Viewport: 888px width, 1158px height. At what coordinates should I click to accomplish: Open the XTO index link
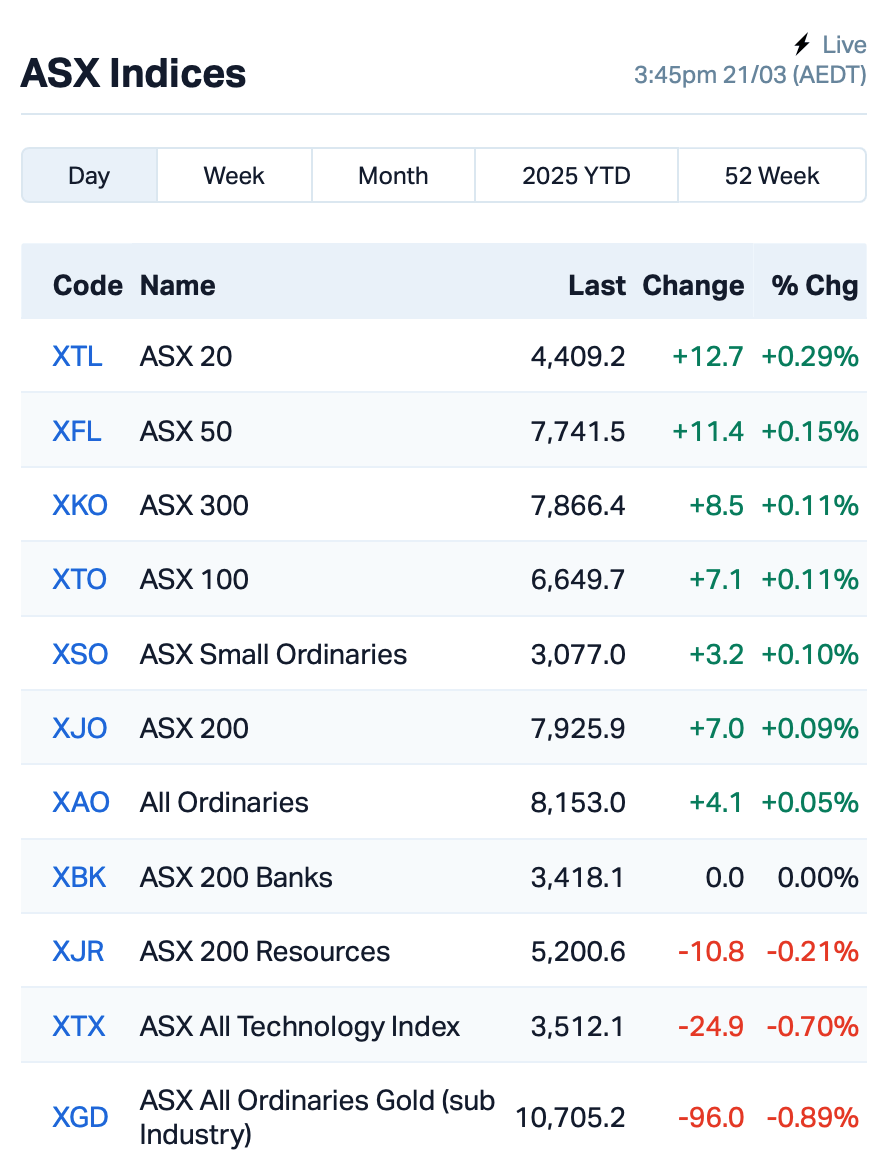coord(80,580)
